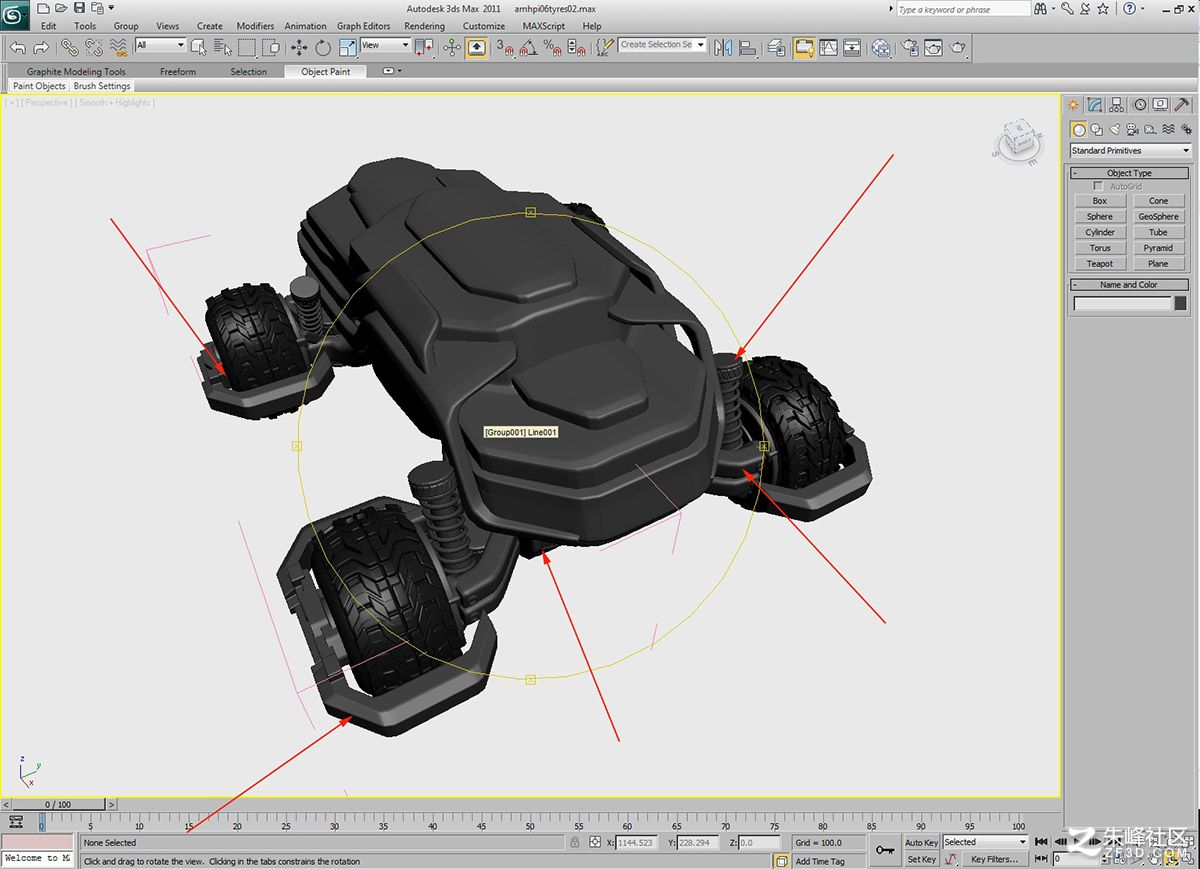Toggle Graphite Modeling Tools ribbon icon
This screenshot has height=869, width=1200.
803,47
